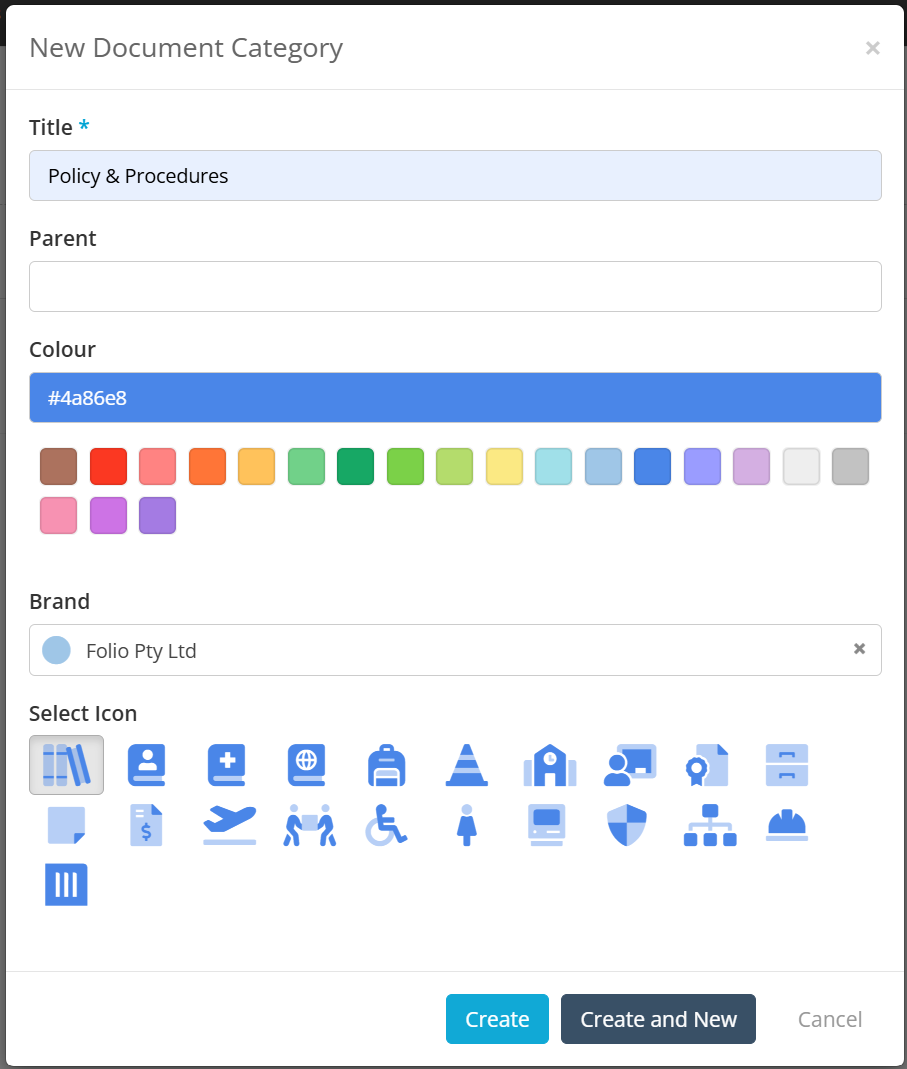Image resolution: width=907 pixels, height=1069 pixels.
Task: Click the Title input field
Action: (455, 176)
